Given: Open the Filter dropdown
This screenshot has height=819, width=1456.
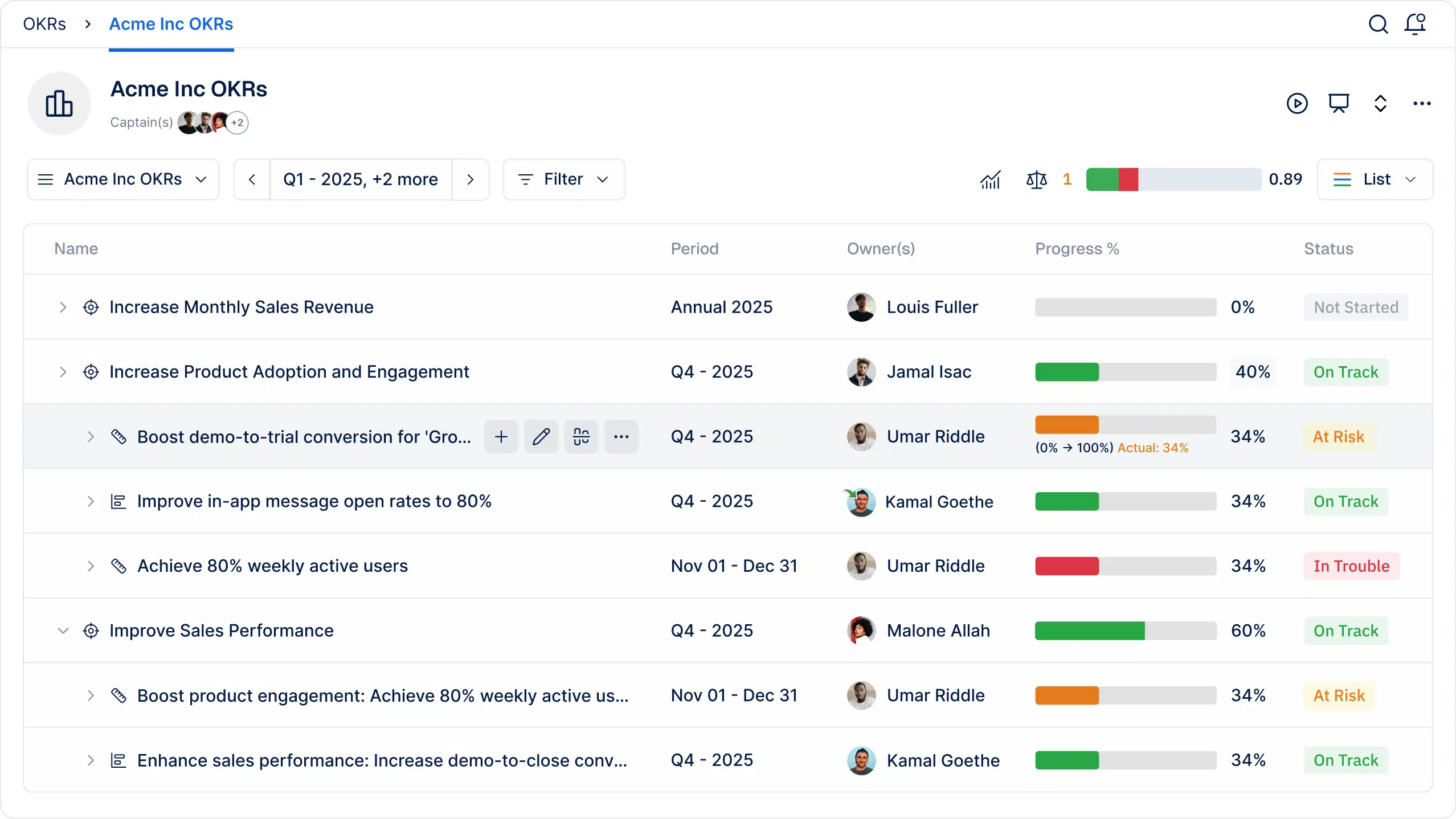Looking at the screenshot, I should point(563,179).
